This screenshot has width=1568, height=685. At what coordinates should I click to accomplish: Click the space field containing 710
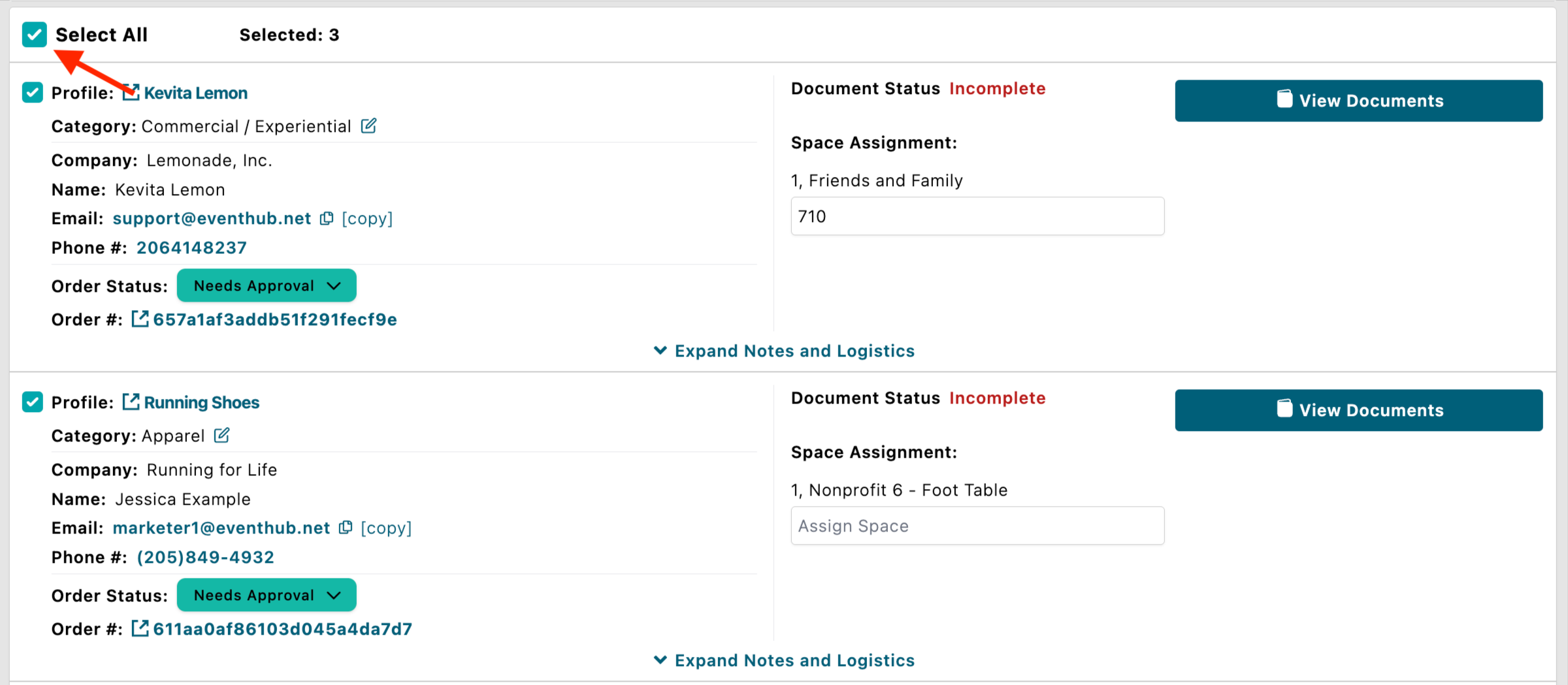pos(977,216)
